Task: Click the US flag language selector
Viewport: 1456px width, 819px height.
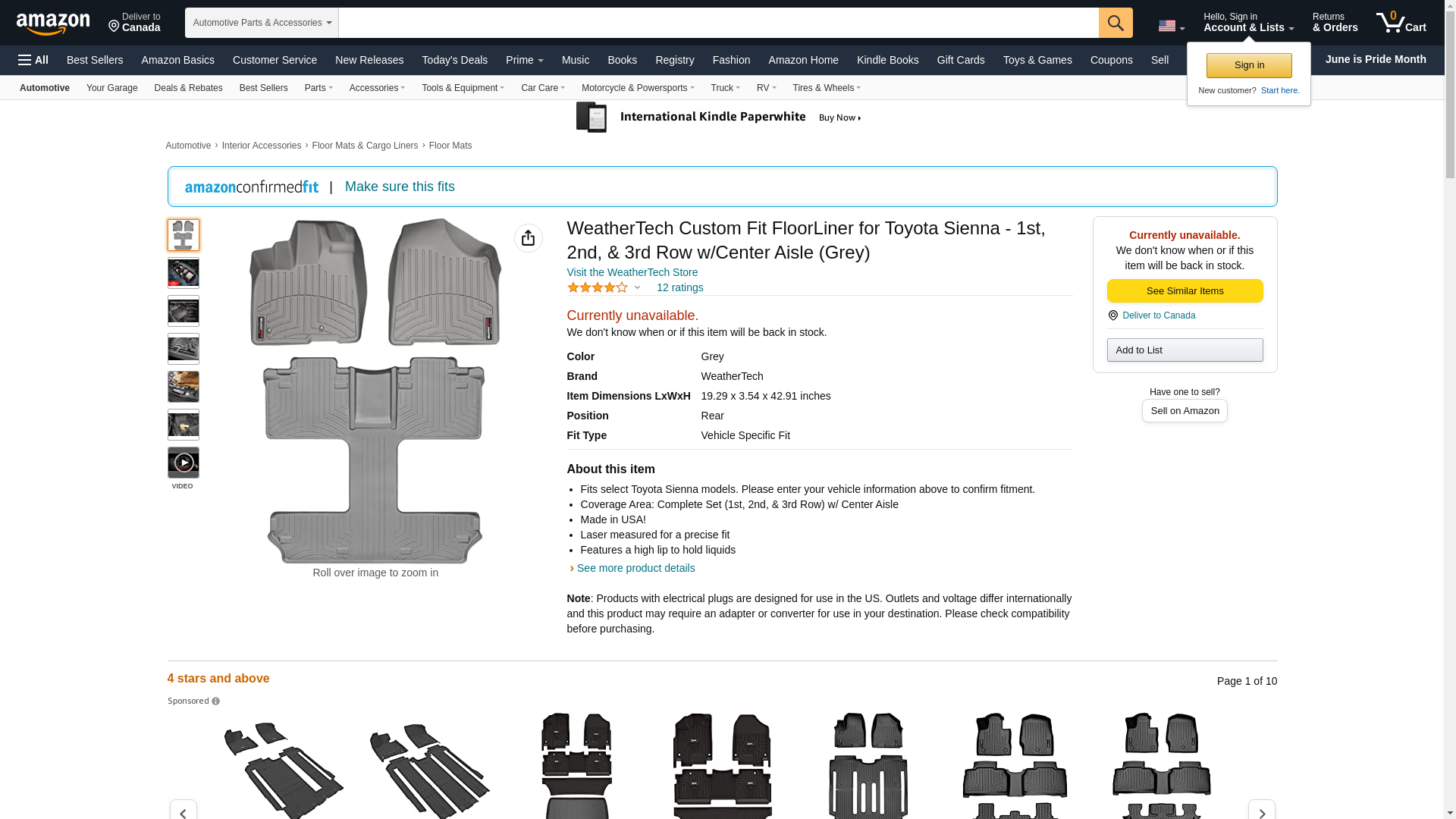Action: point(1170,26)
